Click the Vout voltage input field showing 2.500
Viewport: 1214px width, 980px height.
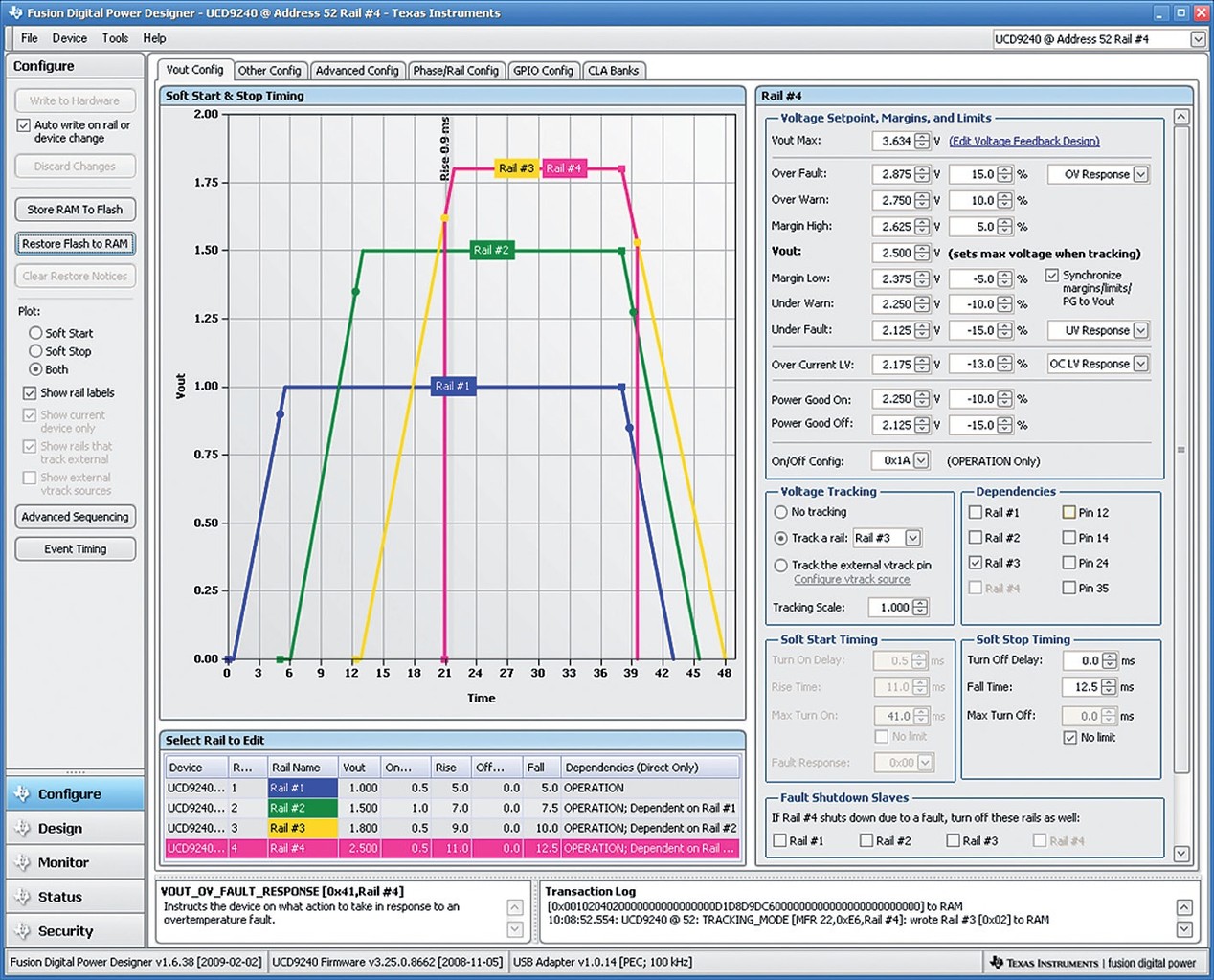[892, 253]
